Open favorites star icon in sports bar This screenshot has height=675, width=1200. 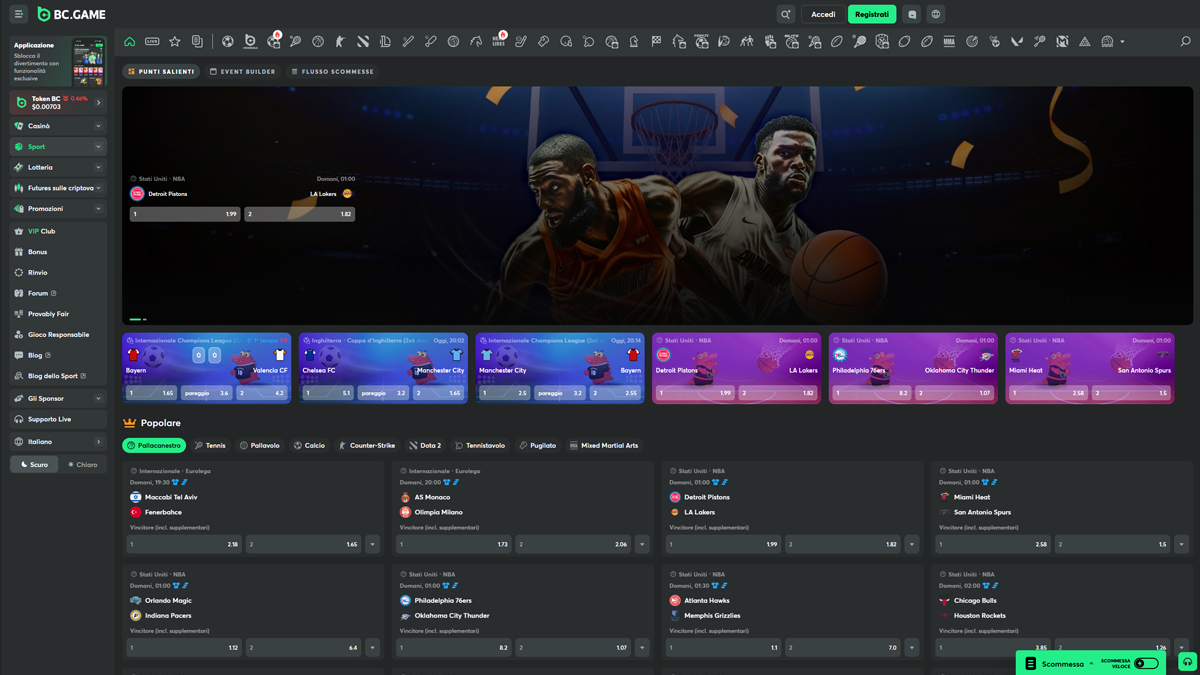[175, 42]
